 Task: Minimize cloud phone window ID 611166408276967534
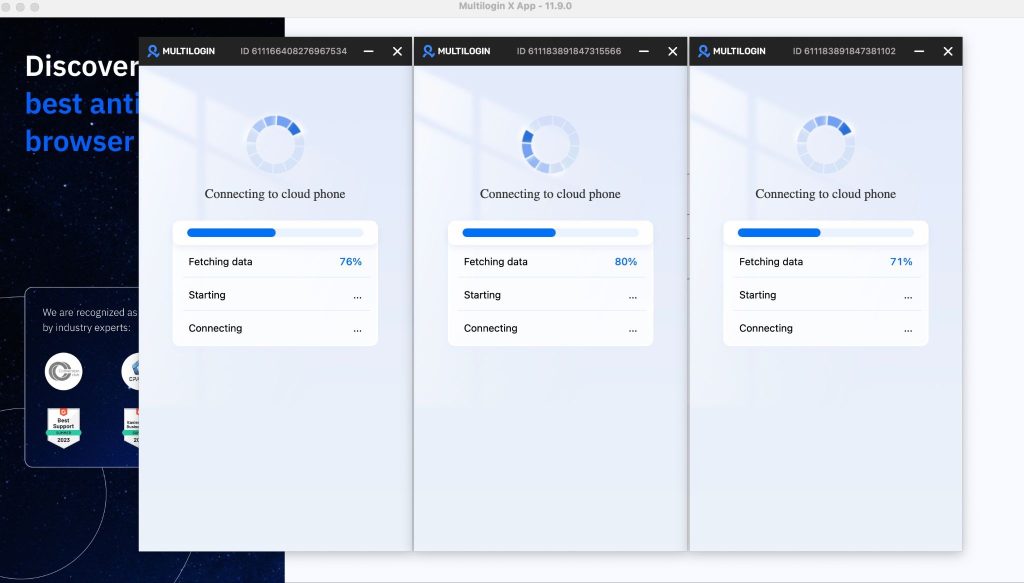[x=368, y=51]
